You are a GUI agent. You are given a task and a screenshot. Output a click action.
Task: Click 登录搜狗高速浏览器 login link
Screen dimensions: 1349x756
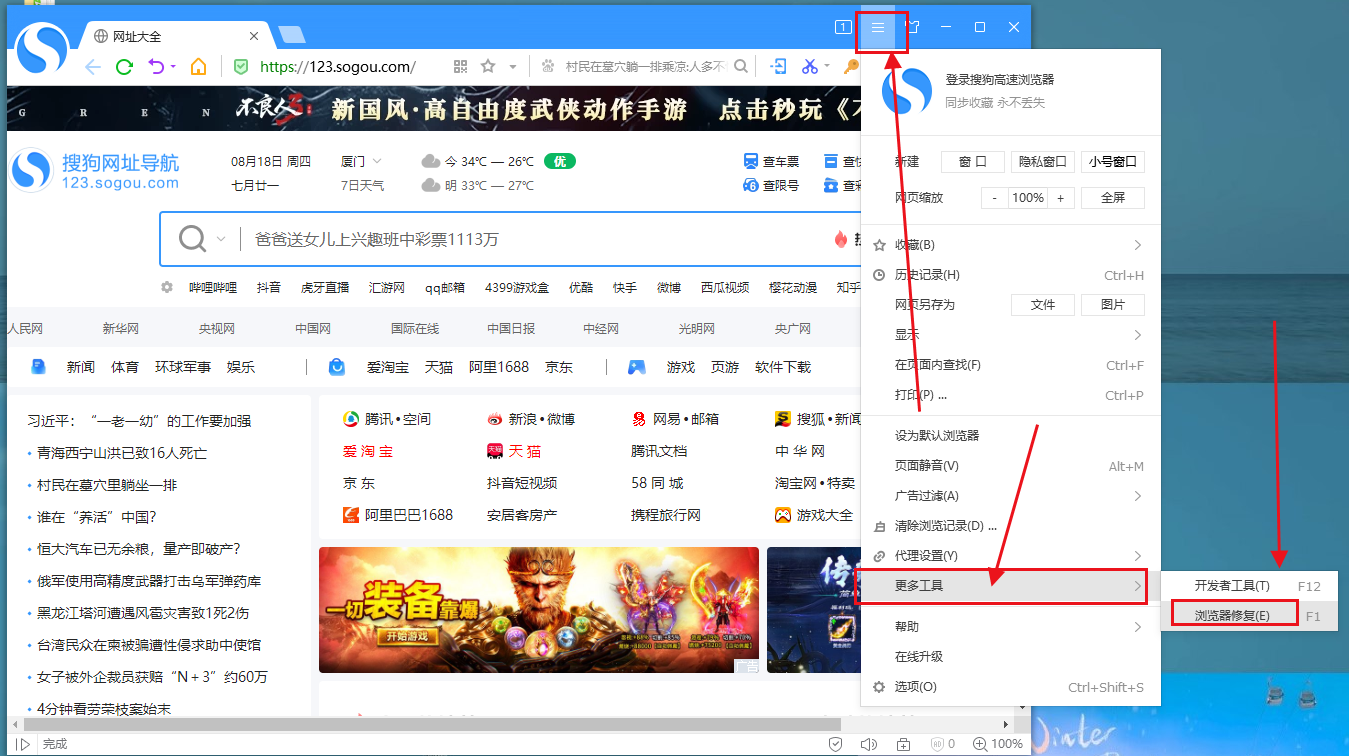1000,80
